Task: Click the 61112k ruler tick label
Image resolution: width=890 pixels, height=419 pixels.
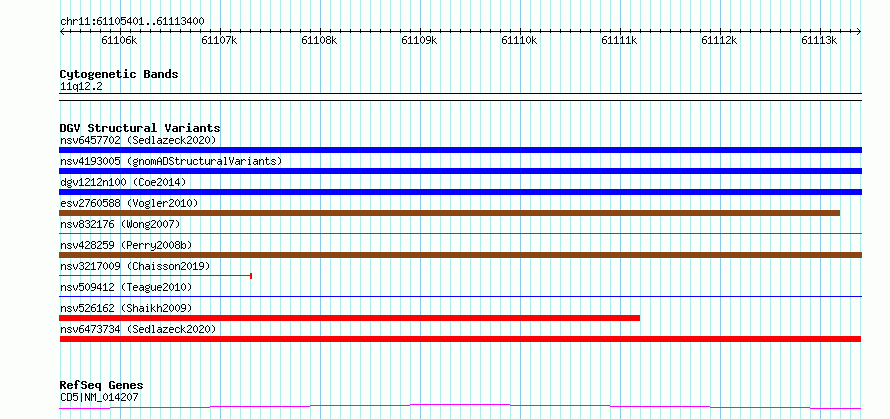Action: (719, 40)
